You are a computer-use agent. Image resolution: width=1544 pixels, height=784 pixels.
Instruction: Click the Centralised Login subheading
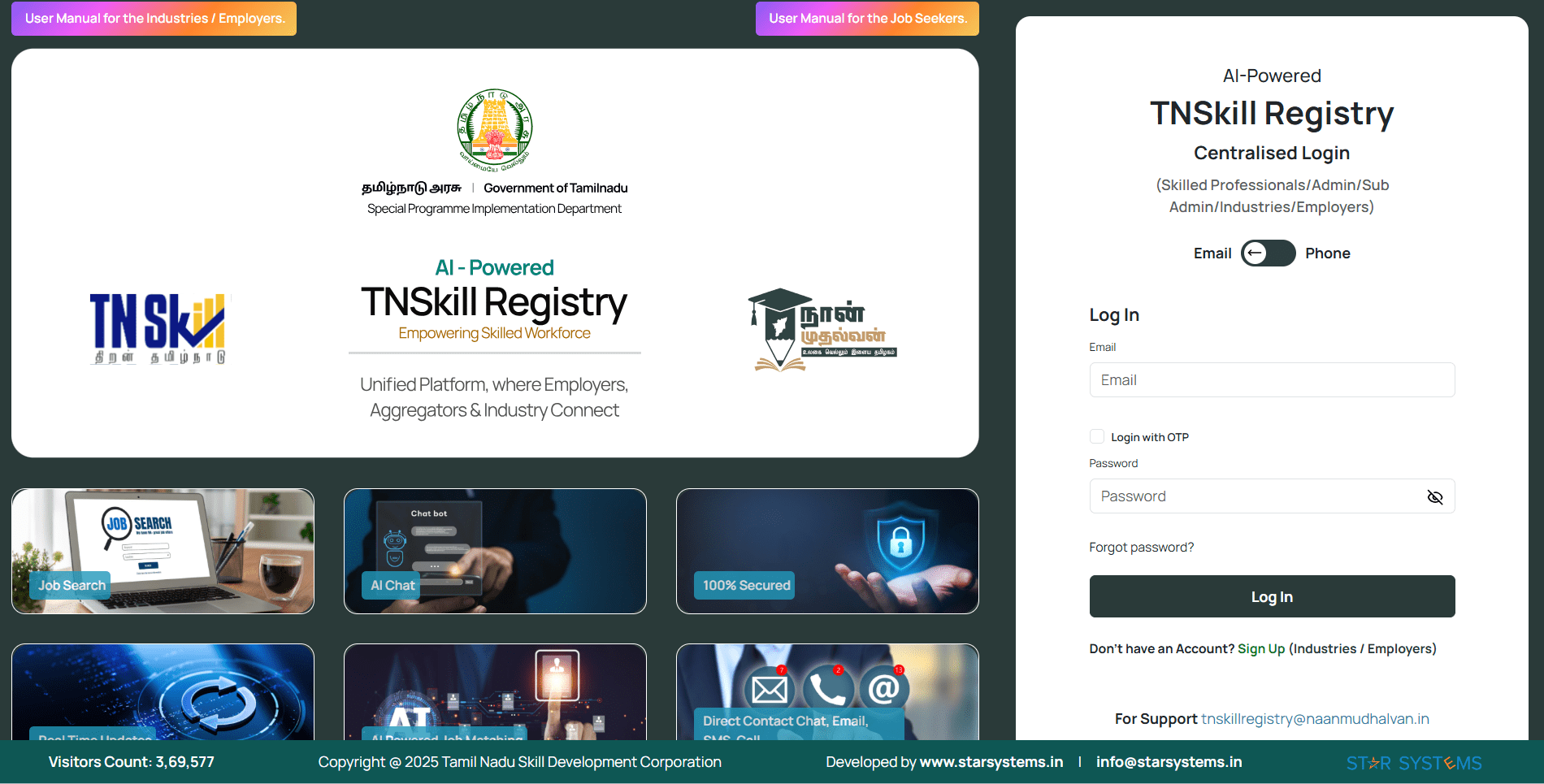1272,153
